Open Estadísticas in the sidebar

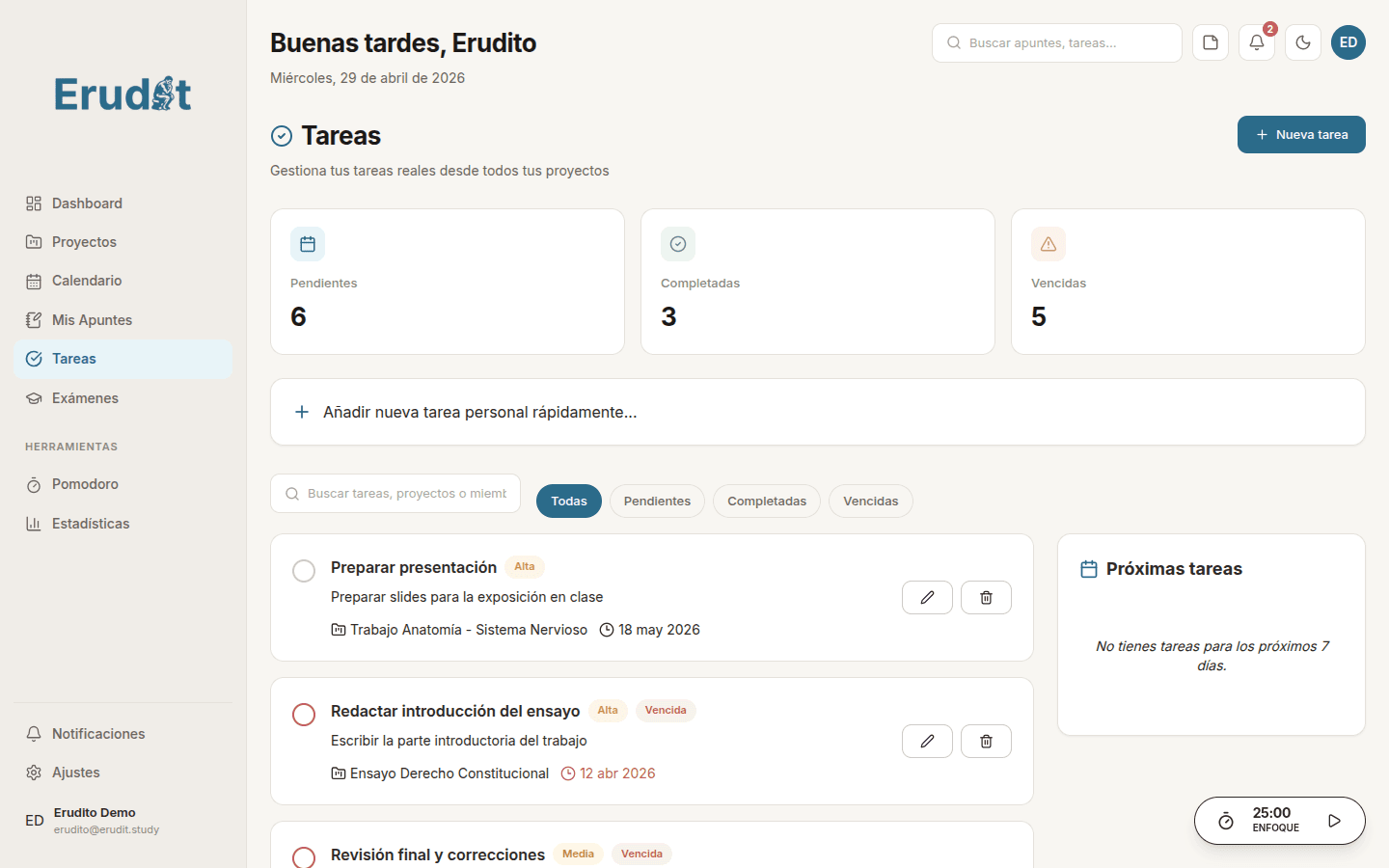click(x=123, y=524)
